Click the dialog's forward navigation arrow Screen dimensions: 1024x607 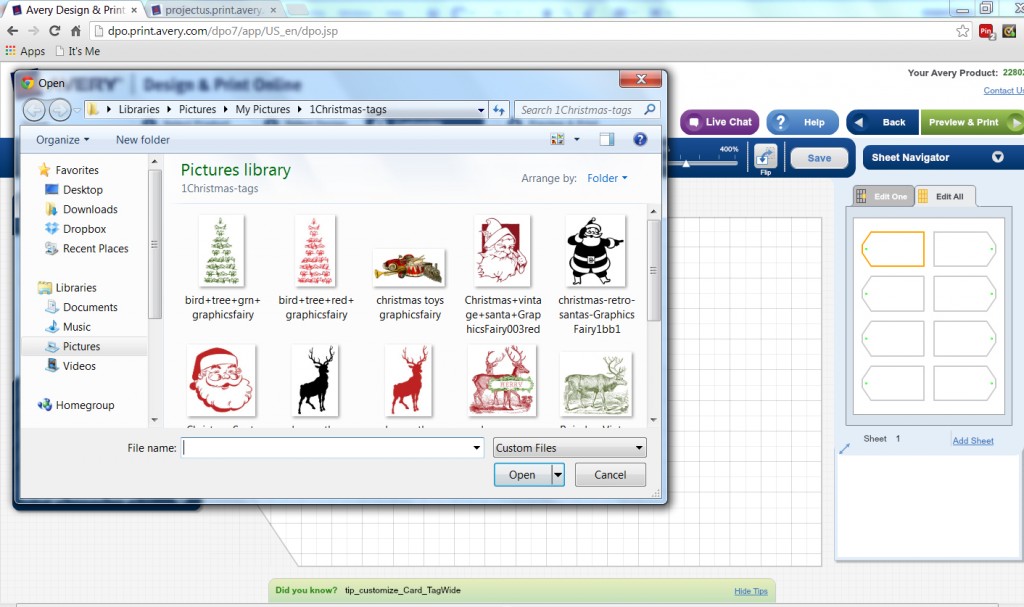pos(60,110)
